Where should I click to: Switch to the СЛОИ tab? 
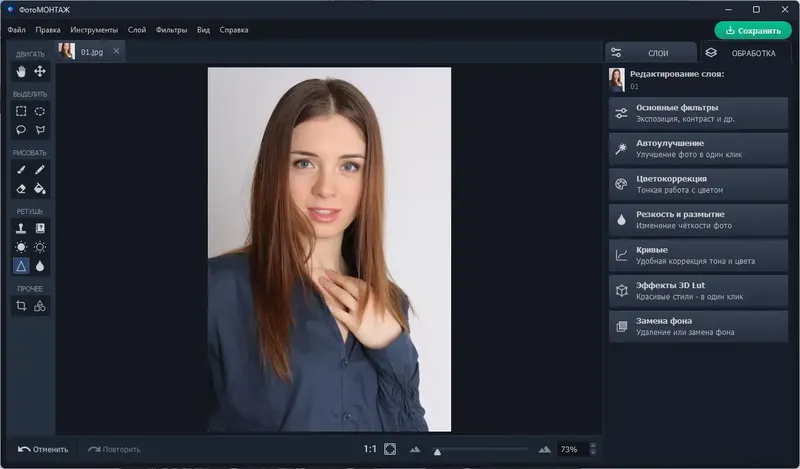[x=651, y=53]
